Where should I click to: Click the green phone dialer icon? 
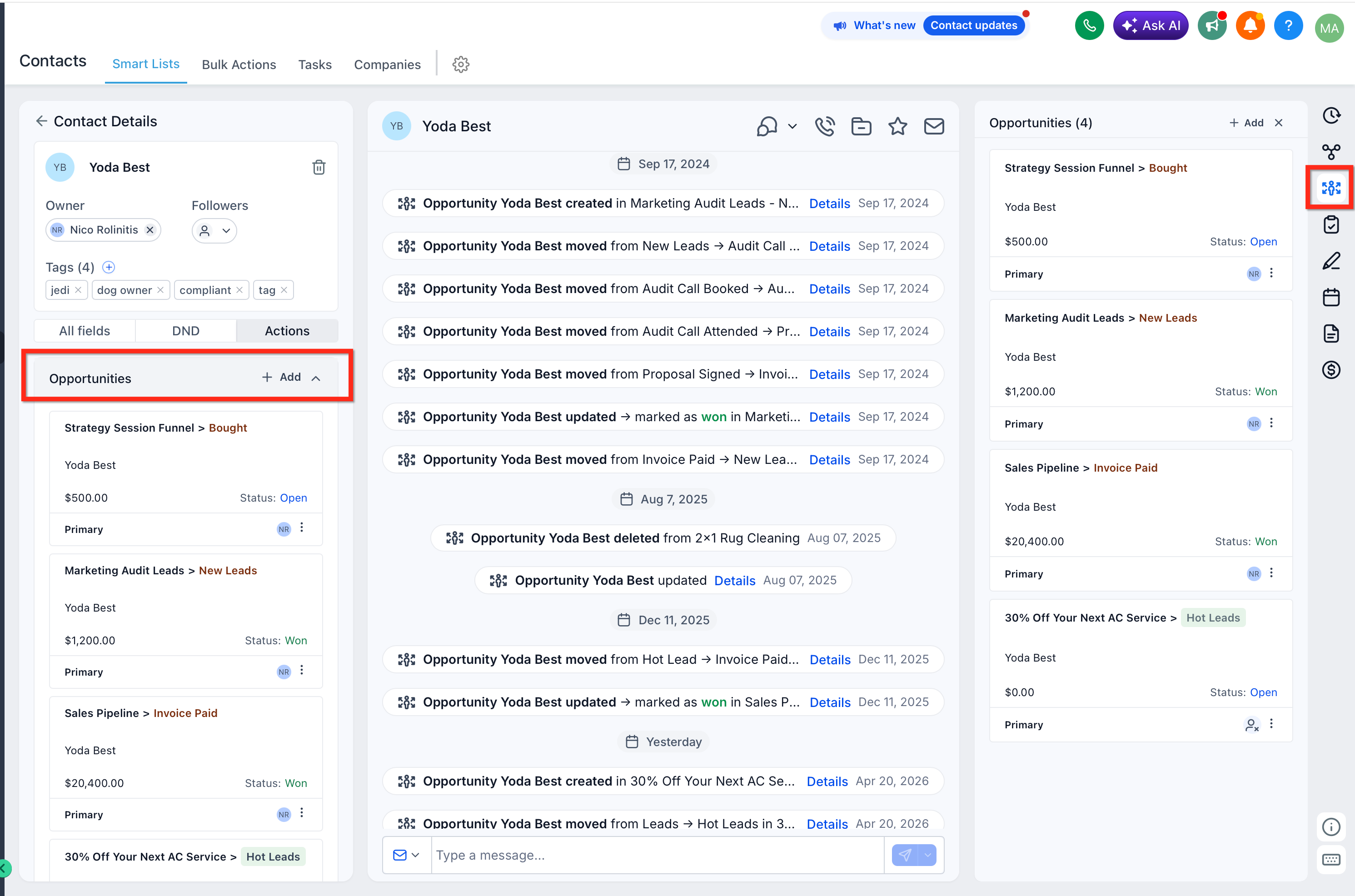click(x=1089, y=26)
